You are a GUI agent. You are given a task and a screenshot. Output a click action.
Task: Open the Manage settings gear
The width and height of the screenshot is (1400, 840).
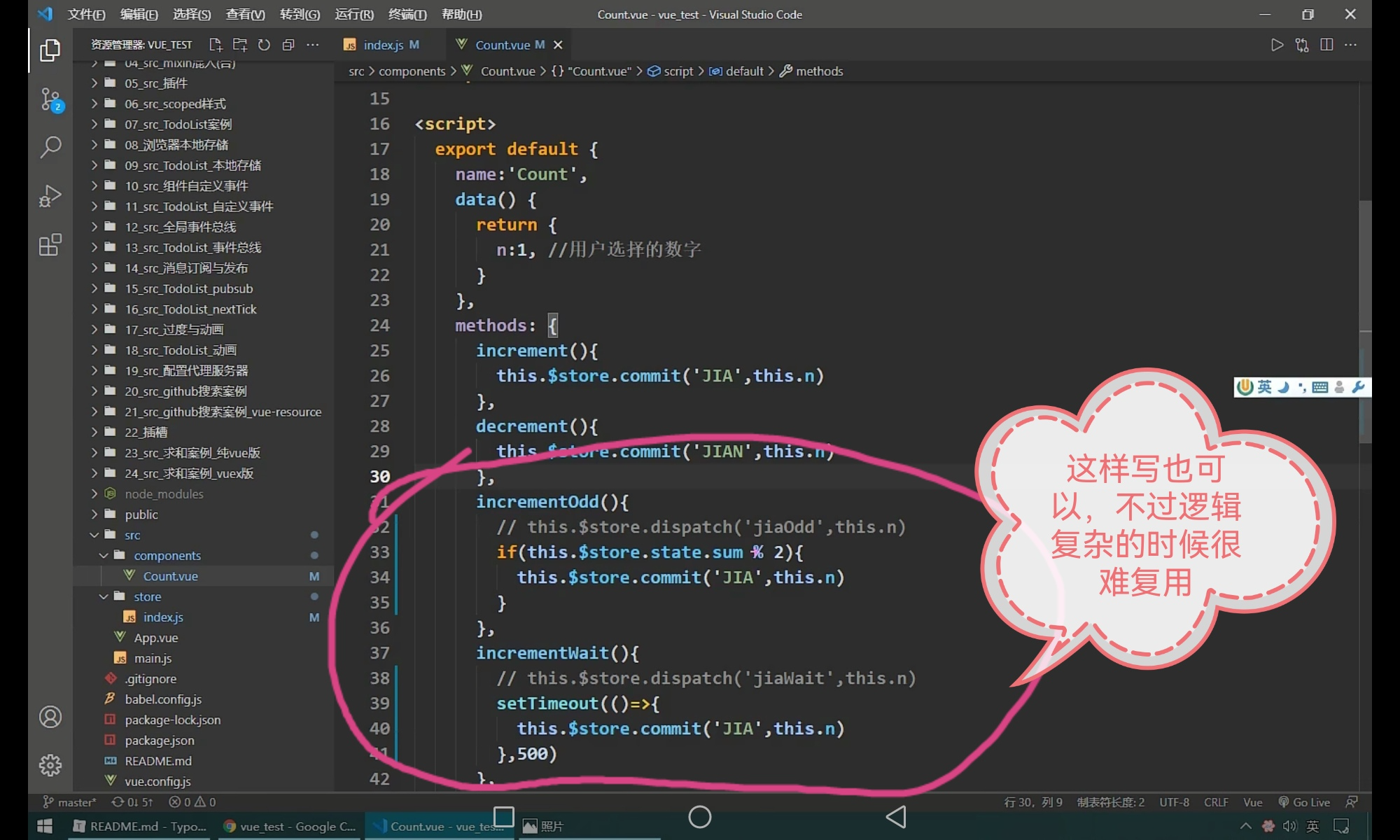(x=50, y=765)
